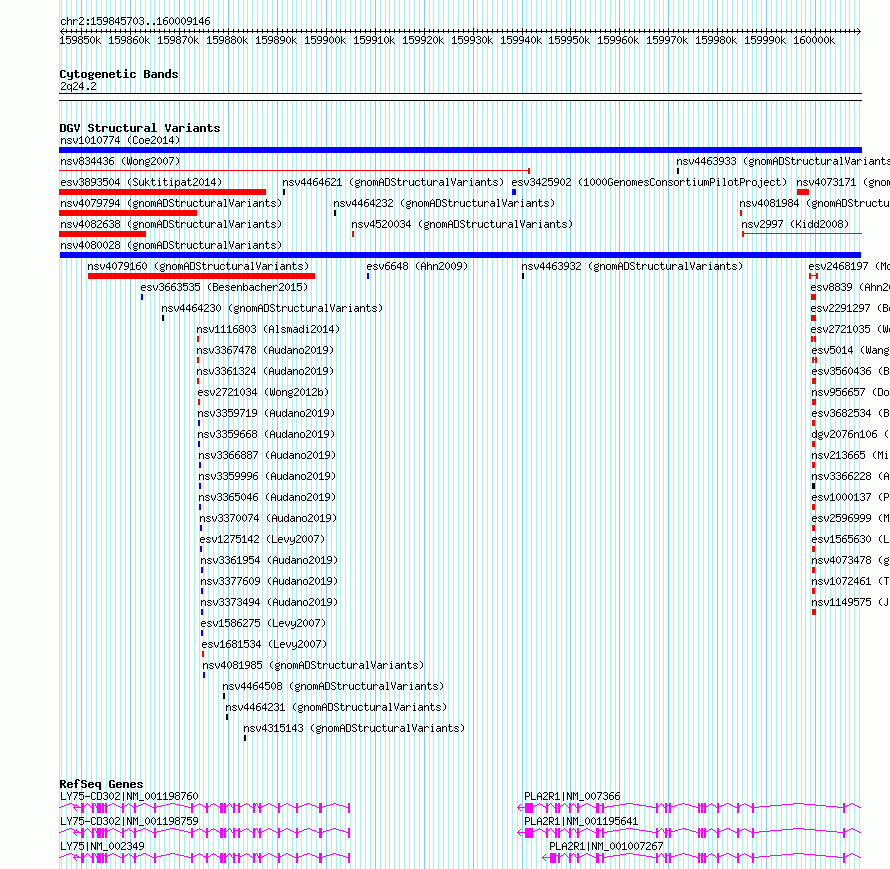Open esv3425902 1000Genomes pilot variant
The width and height of the screenshot is (890, 869).
[x=649, y=182]
